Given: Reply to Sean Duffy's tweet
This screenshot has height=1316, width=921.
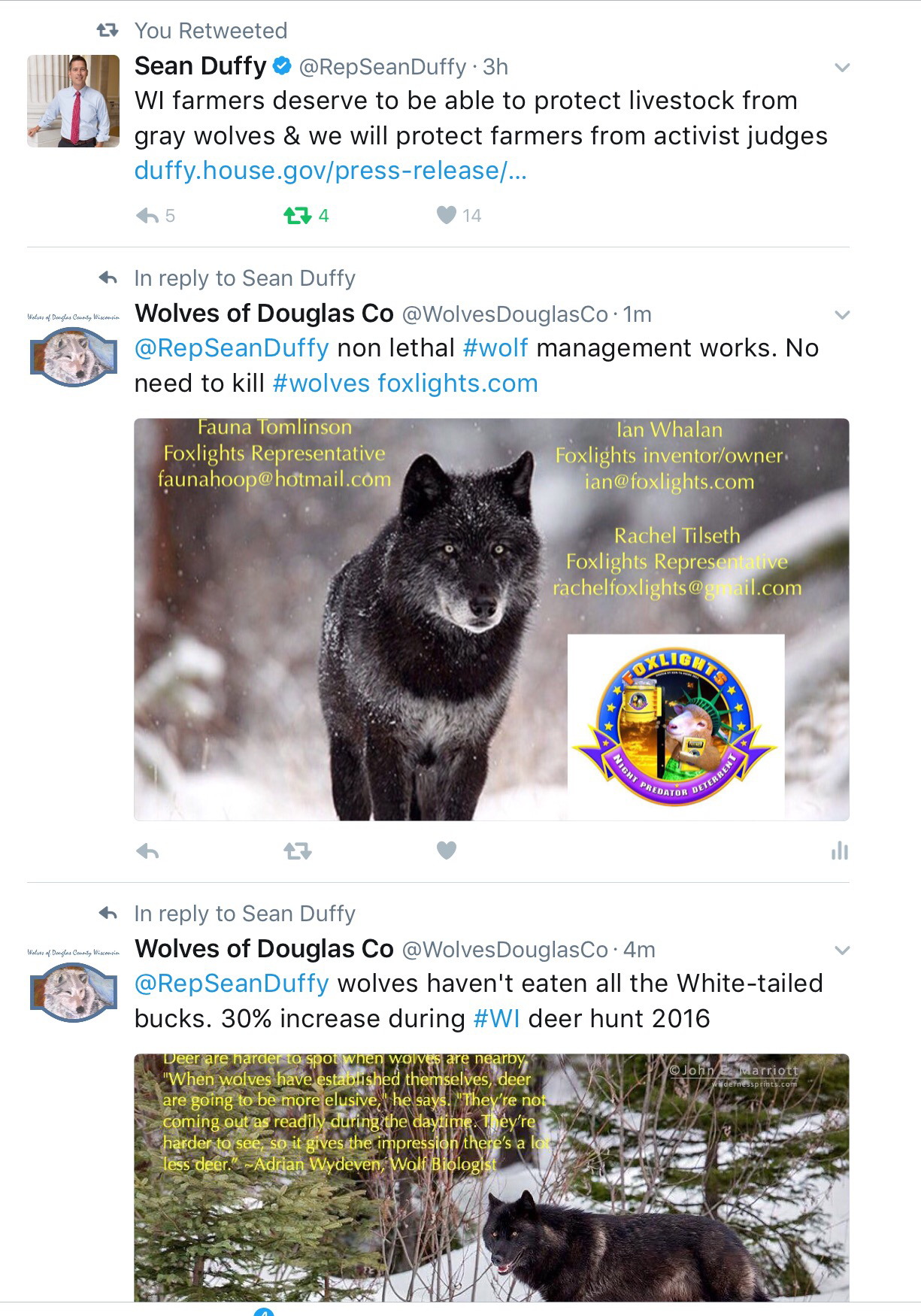Looking at the screenshot, I should coord(147,217).
